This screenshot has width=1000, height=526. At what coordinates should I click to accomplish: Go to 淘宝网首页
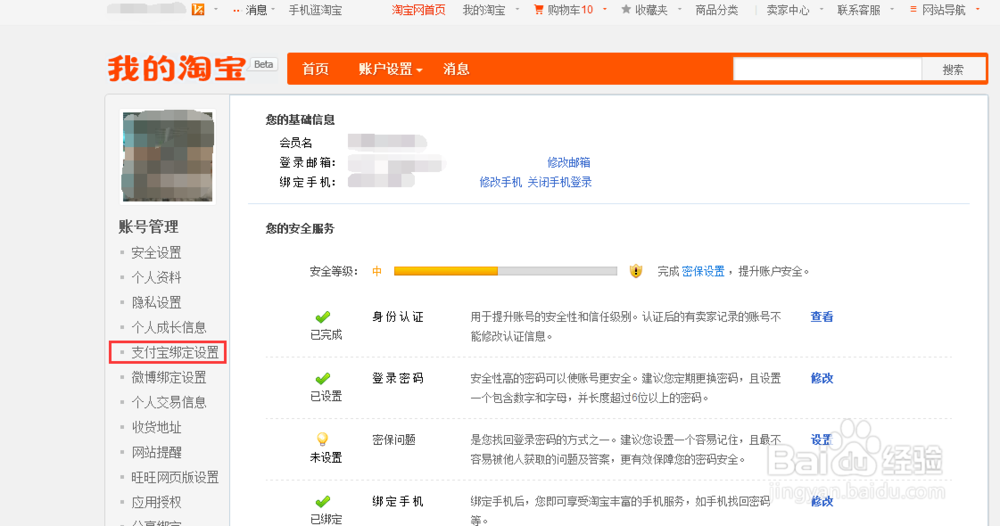tap(418, 10)
